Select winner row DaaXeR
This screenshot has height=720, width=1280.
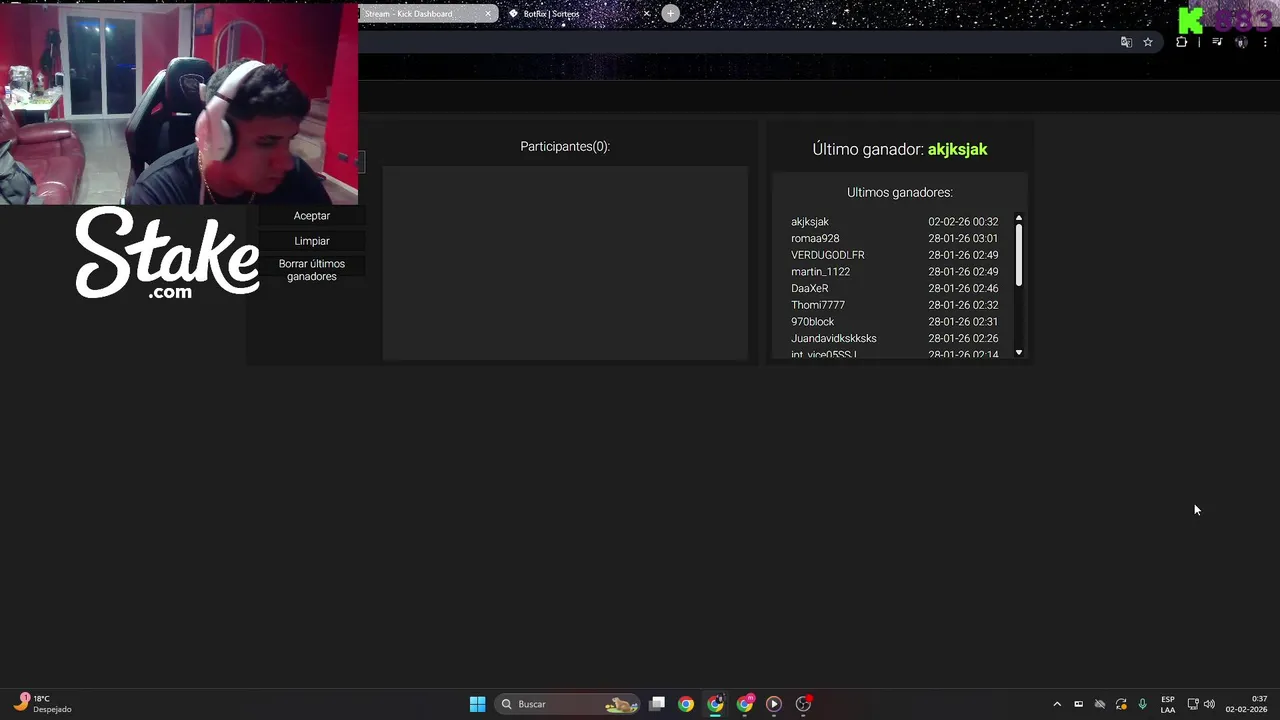(894, 288)
